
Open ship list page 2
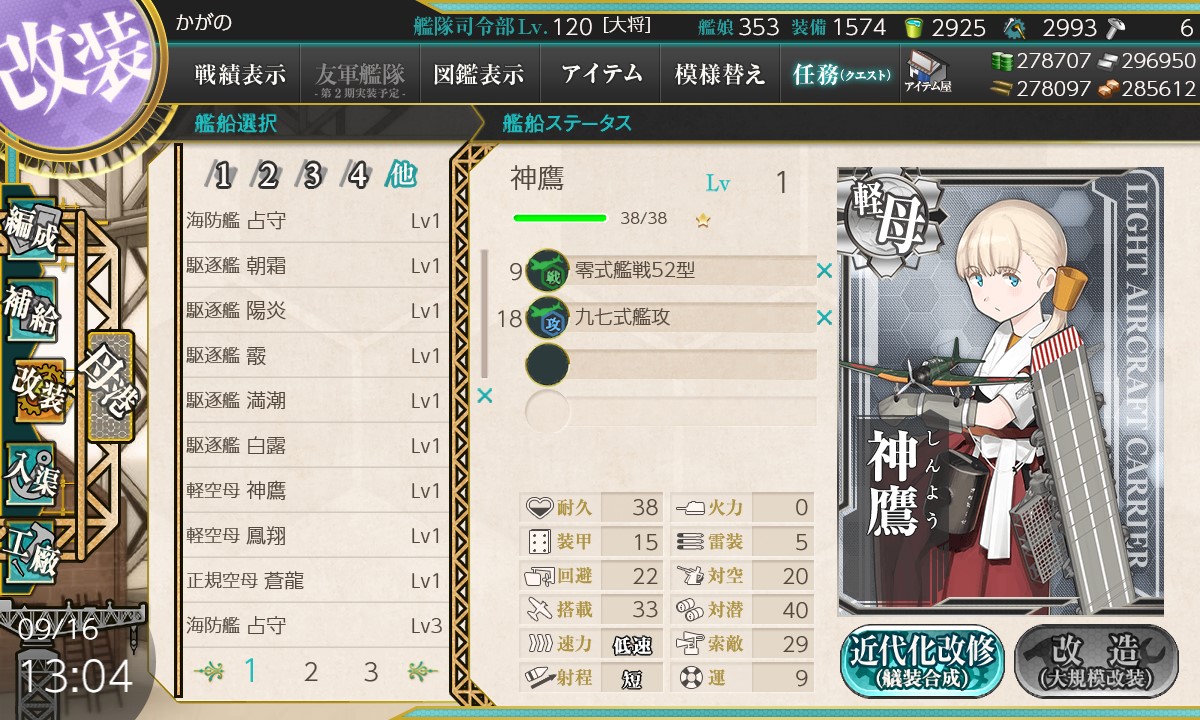pos(311,672)
